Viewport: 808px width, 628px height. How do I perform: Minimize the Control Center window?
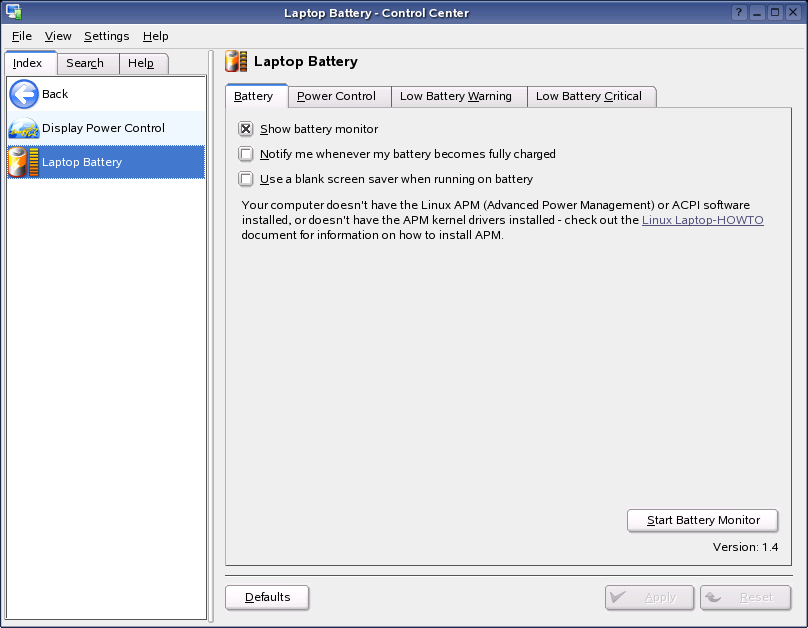(x=757, y=12)
